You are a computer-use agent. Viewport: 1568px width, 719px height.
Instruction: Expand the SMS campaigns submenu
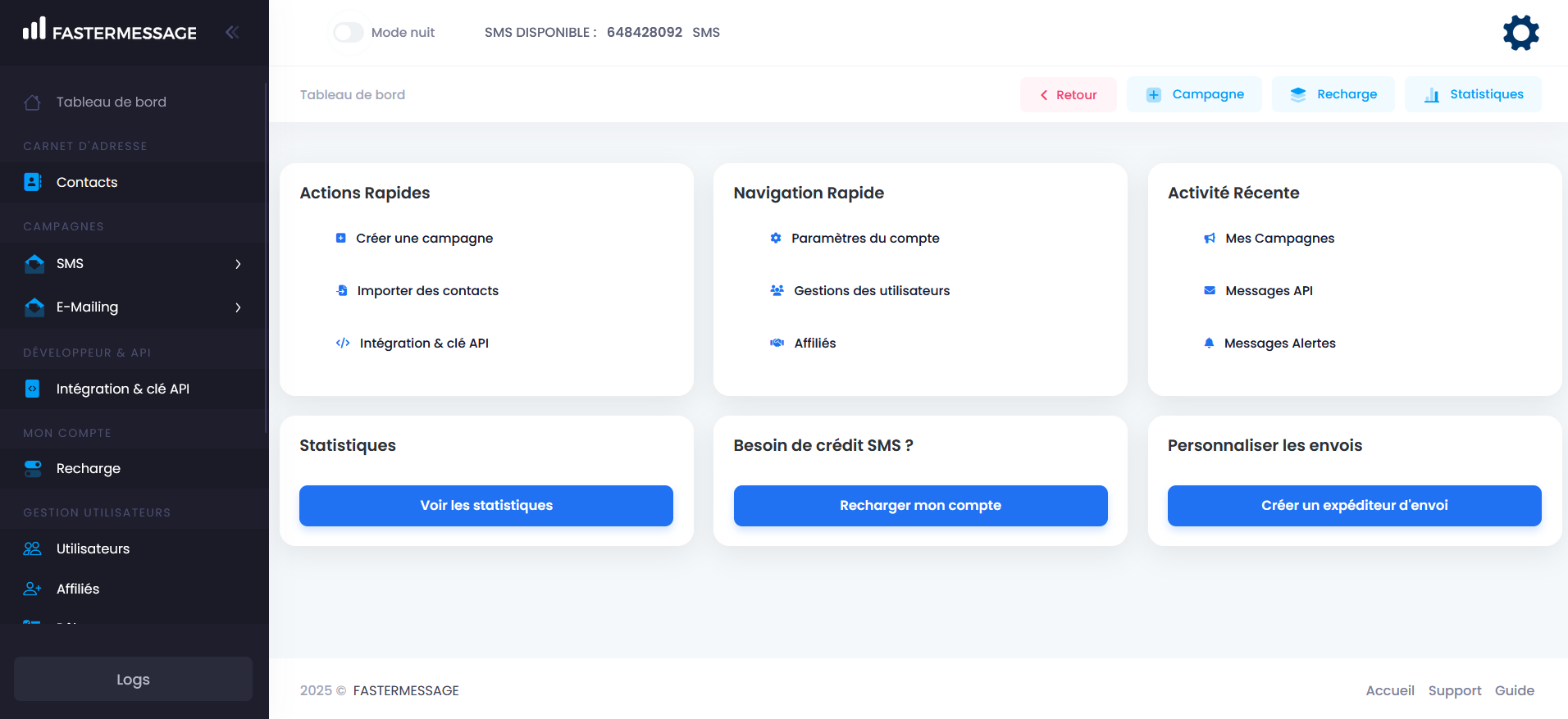238,264
